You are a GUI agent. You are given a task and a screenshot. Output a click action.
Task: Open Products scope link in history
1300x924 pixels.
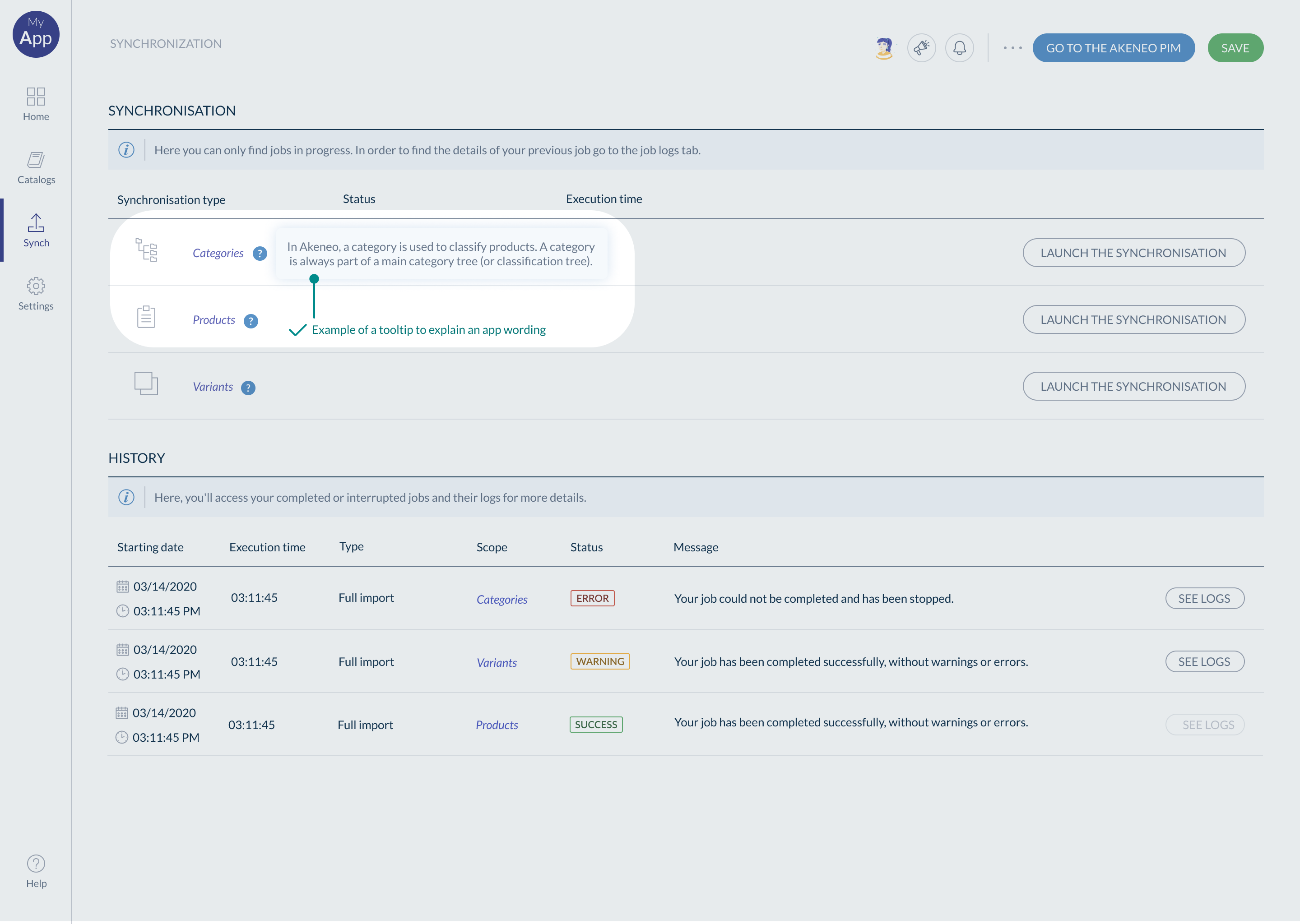coord(497,725)
